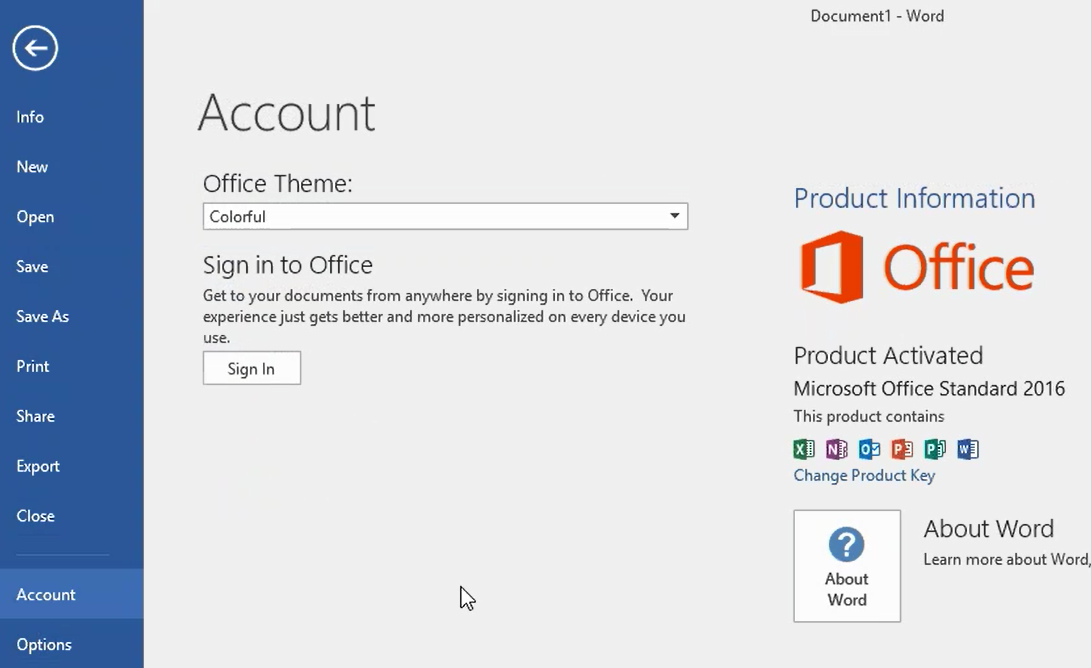Open the Office Theme dropdown
This screenshot has width=1091, height=668.
(x=445, y=216)
